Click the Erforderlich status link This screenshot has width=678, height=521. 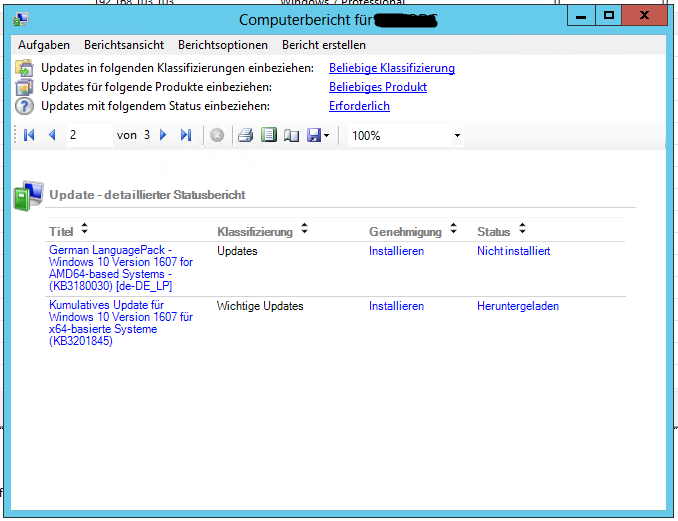point(359,106)
